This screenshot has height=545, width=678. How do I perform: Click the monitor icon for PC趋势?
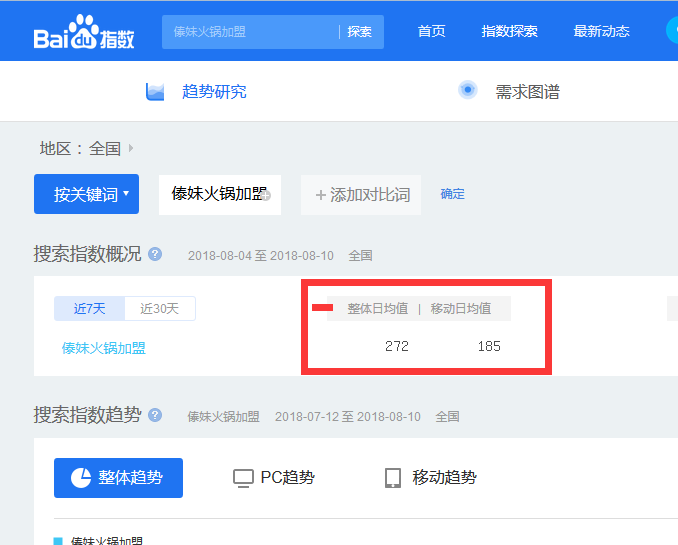click(243, 478)
